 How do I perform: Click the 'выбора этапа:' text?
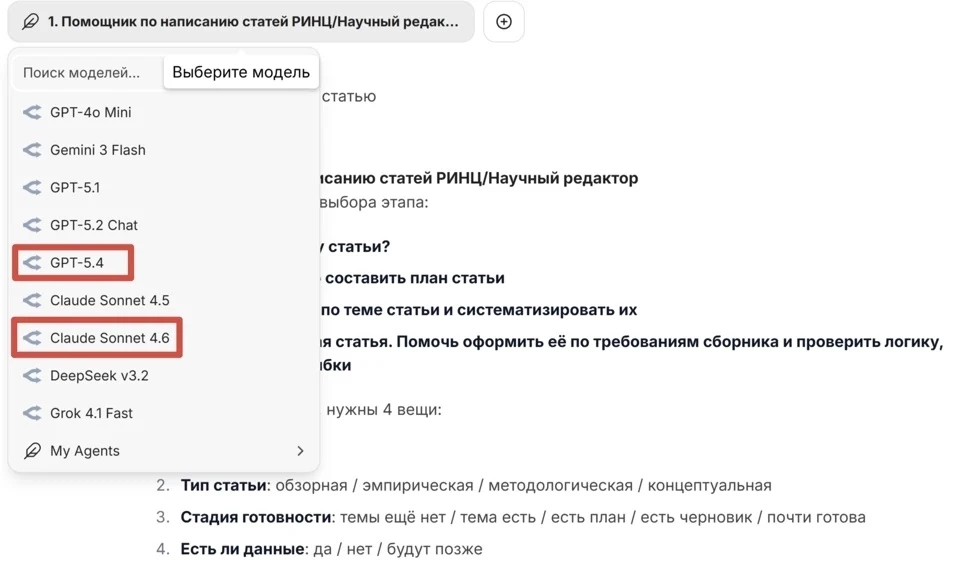click(373, 202)
